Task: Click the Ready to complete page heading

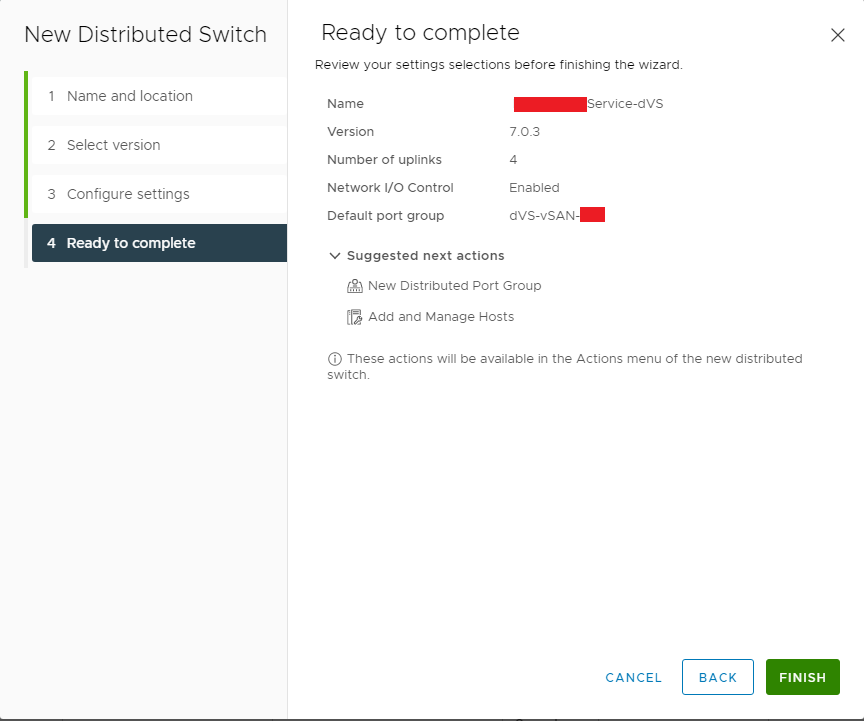Action: pos(420,33)
